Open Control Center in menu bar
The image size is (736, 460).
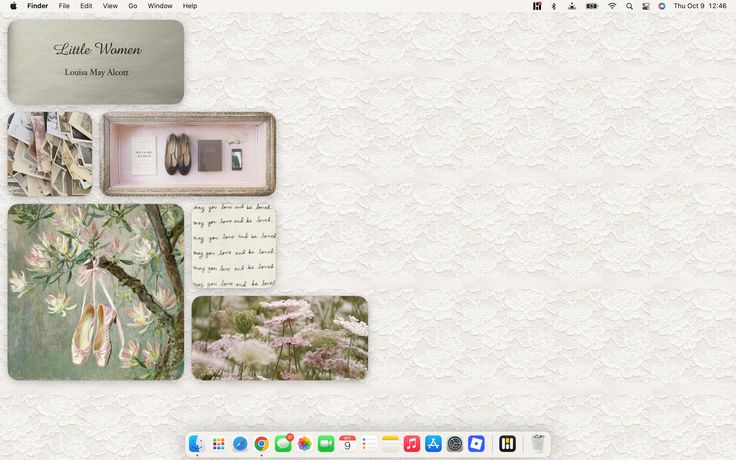646,6
